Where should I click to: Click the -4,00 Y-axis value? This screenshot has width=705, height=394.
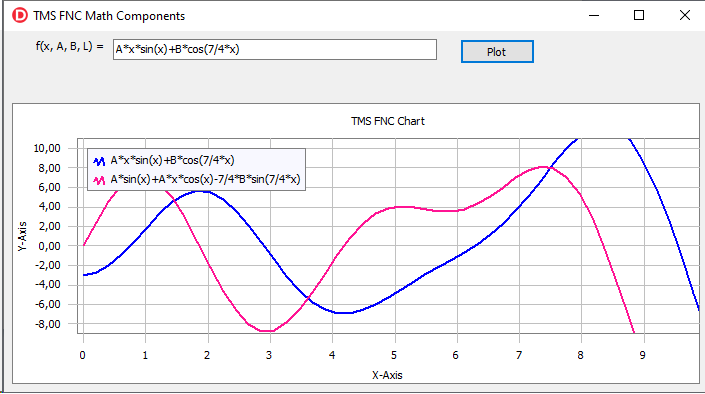48,285
